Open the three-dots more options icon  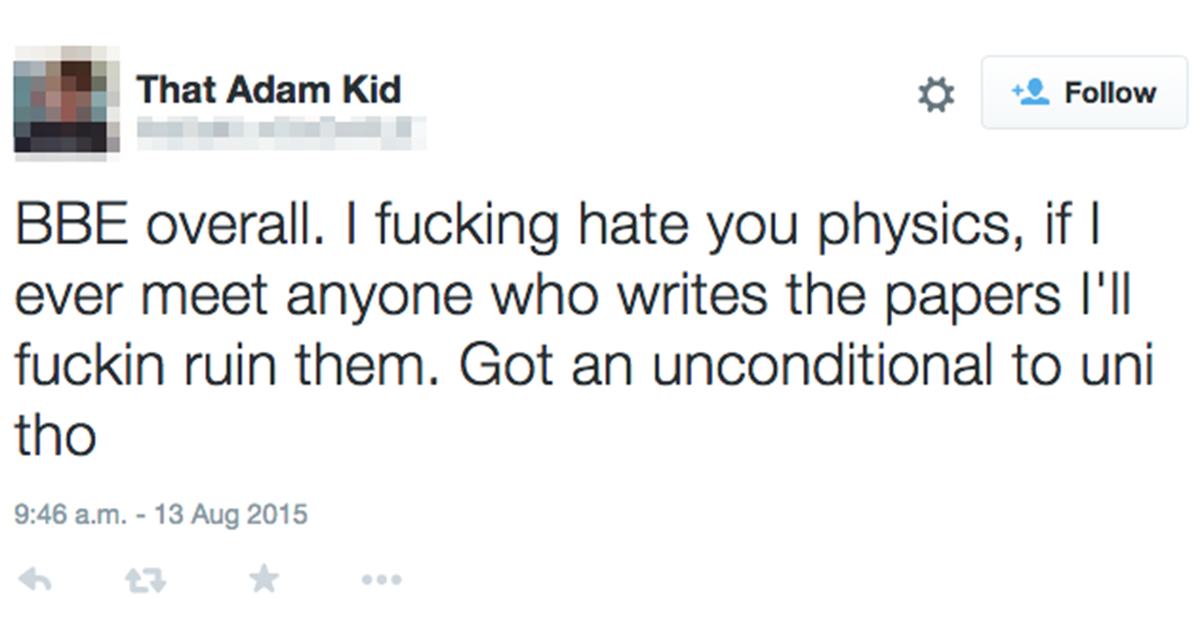point(381,579)
